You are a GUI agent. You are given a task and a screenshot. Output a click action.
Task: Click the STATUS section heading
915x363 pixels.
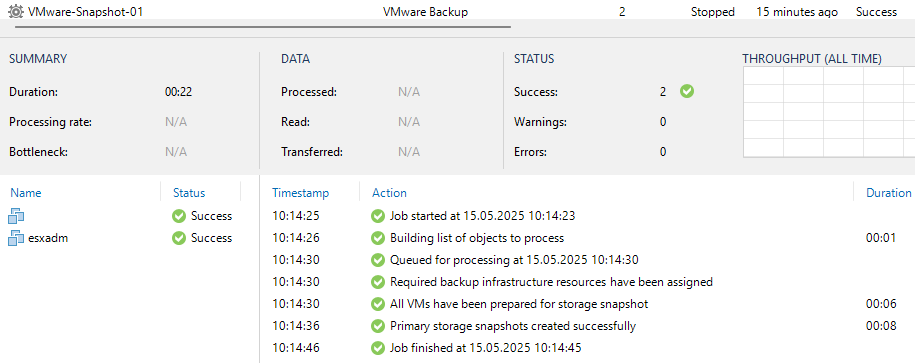coord(534,58)
